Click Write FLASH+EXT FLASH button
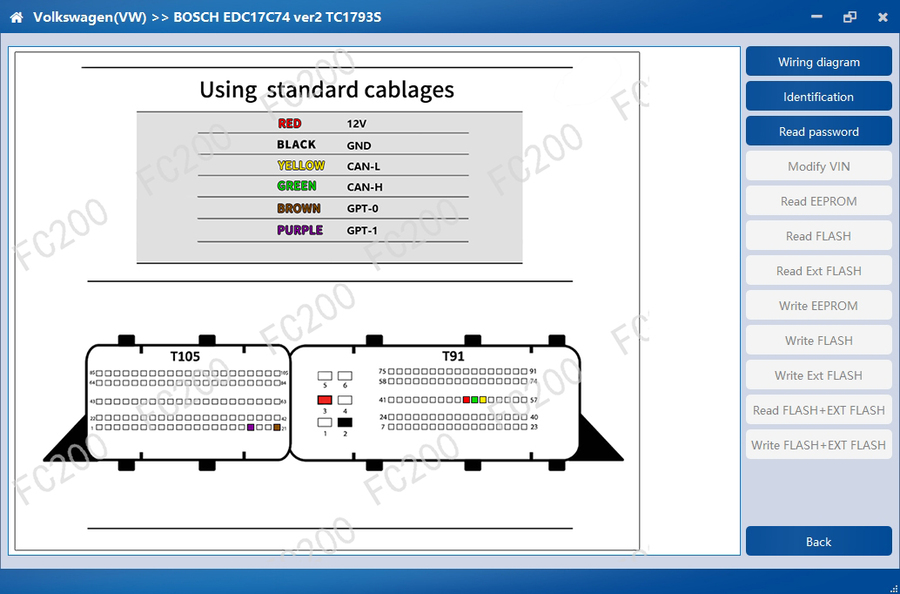The width and height of the screenshot is (900, 594). click(818, 445)
